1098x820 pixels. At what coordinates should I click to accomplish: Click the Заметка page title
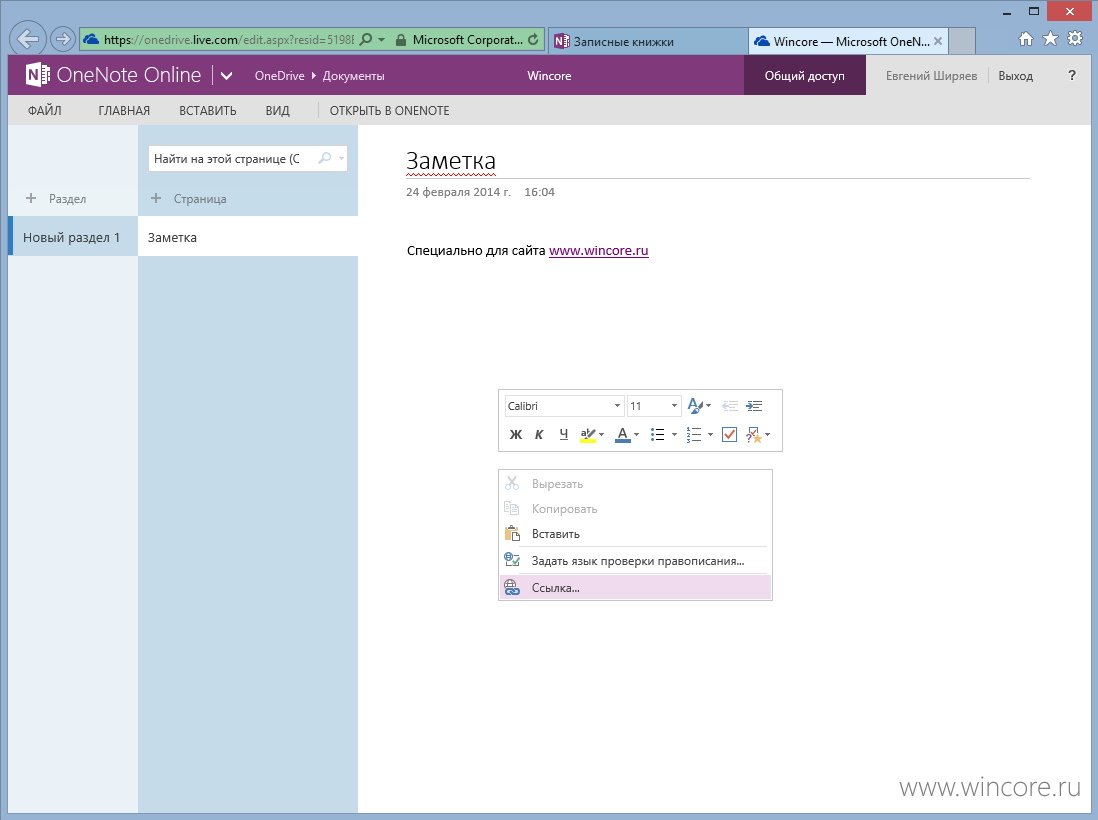point(451,161)
